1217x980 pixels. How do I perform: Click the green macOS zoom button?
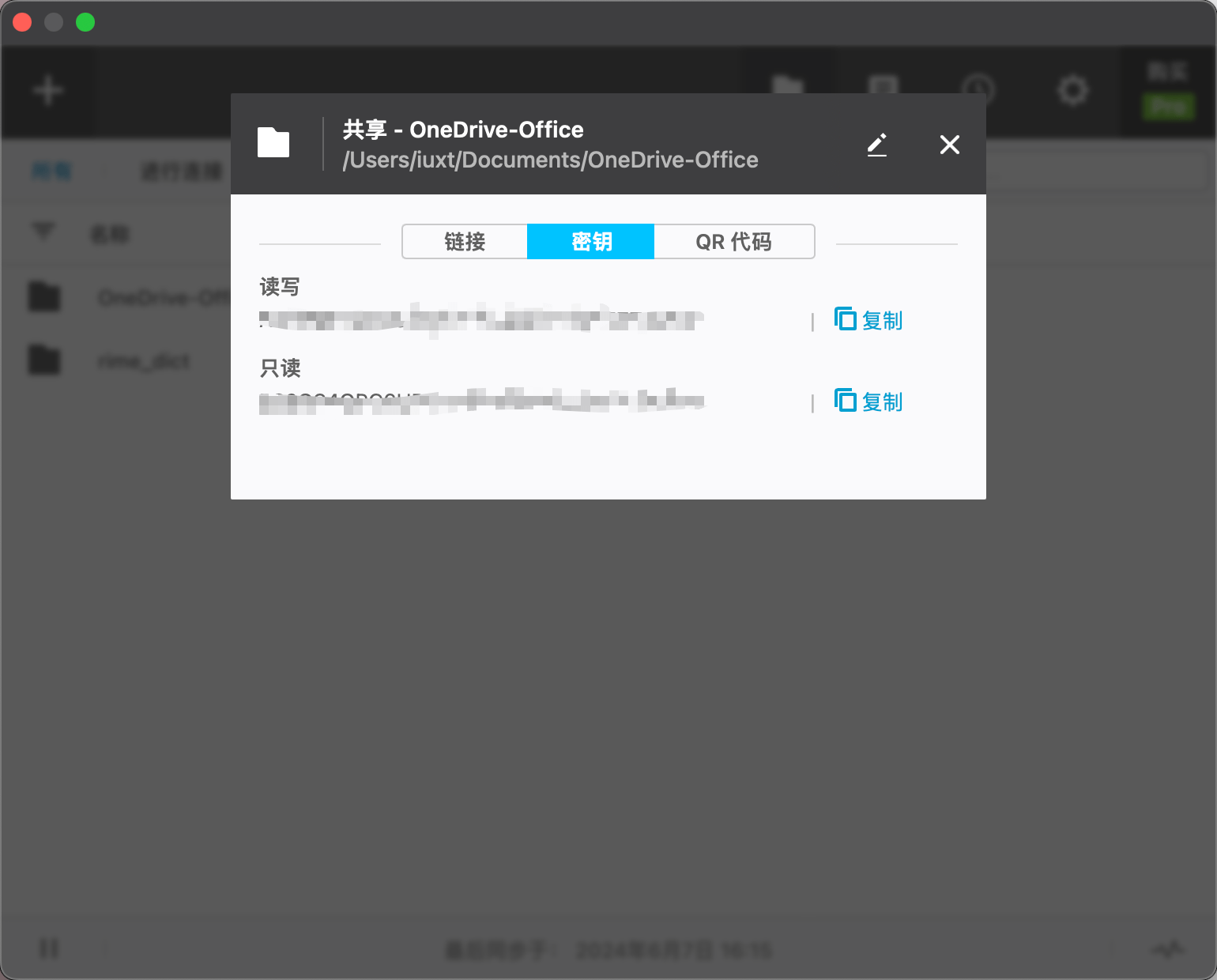(x=85, y=22)
